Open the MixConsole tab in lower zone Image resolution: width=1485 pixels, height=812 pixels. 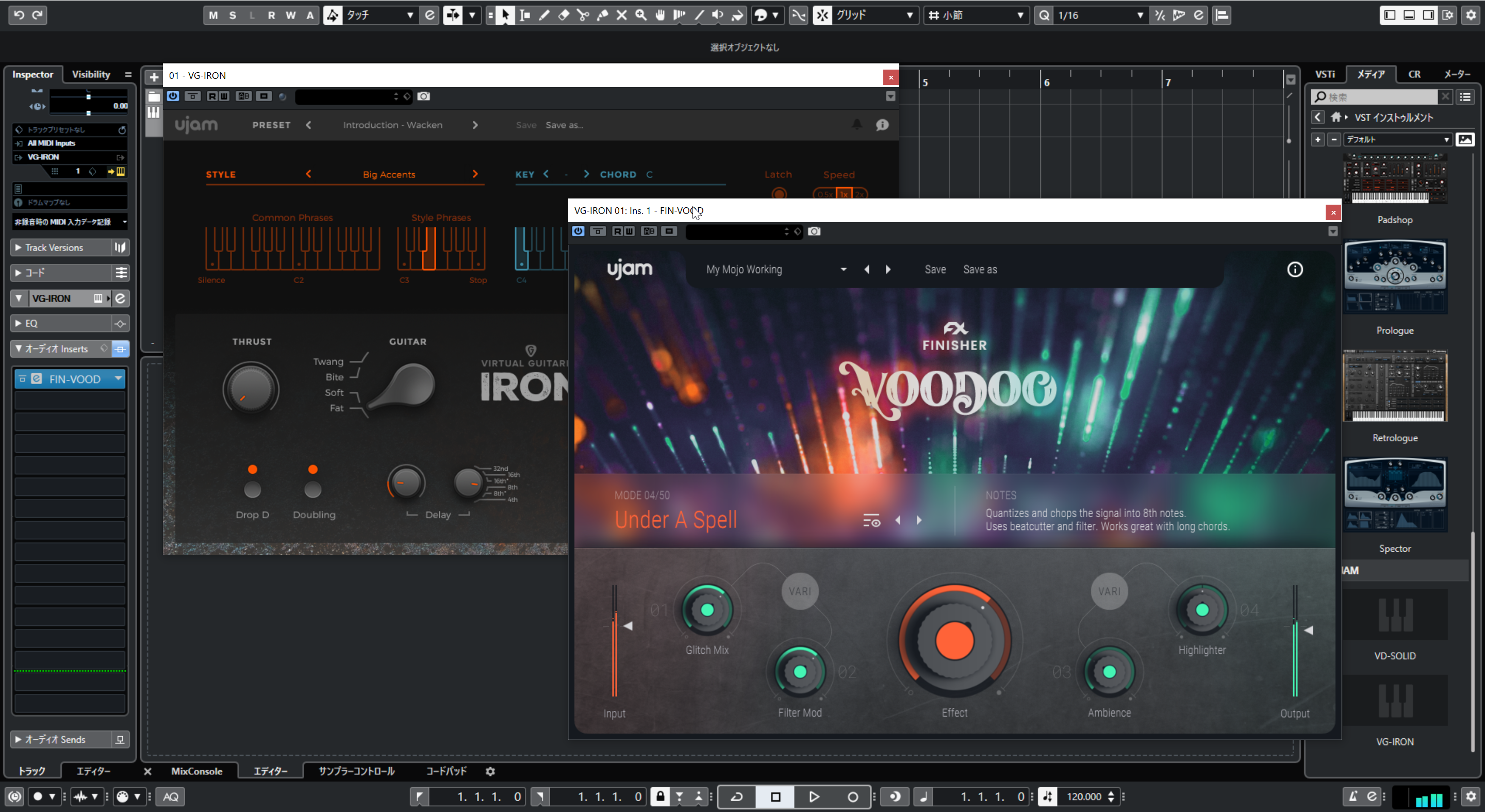point(196,771)
